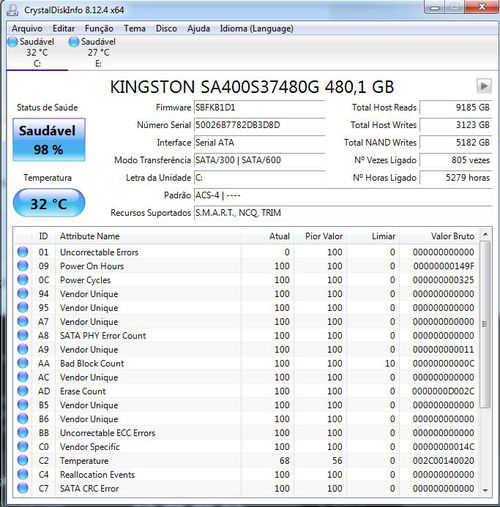This screenshot has width=500, height=507.
Task: Click the scroll down arrow of attribute list
Action: (485, 490)
